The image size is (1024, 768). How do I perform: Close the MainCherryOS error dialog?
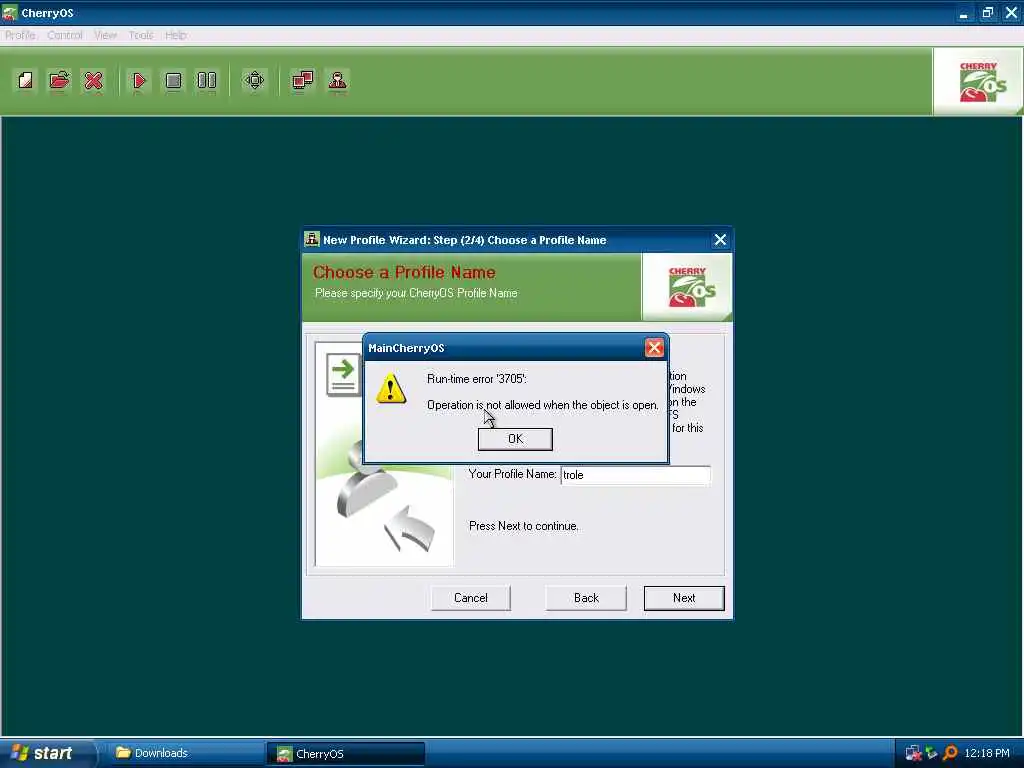[x=654, y=348]
